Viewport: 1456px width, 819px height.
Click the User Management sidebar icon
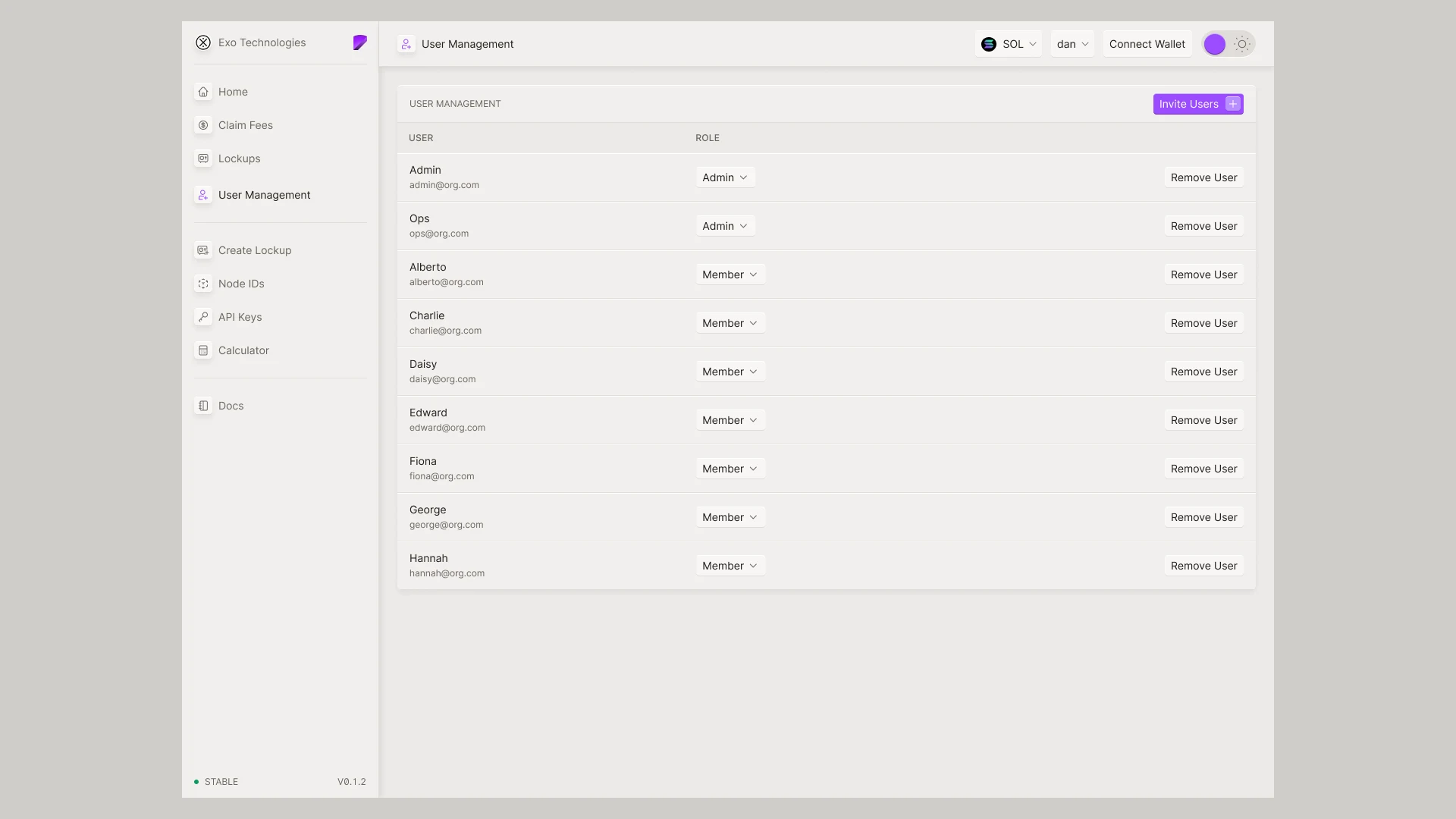click(x=203, y=195)
